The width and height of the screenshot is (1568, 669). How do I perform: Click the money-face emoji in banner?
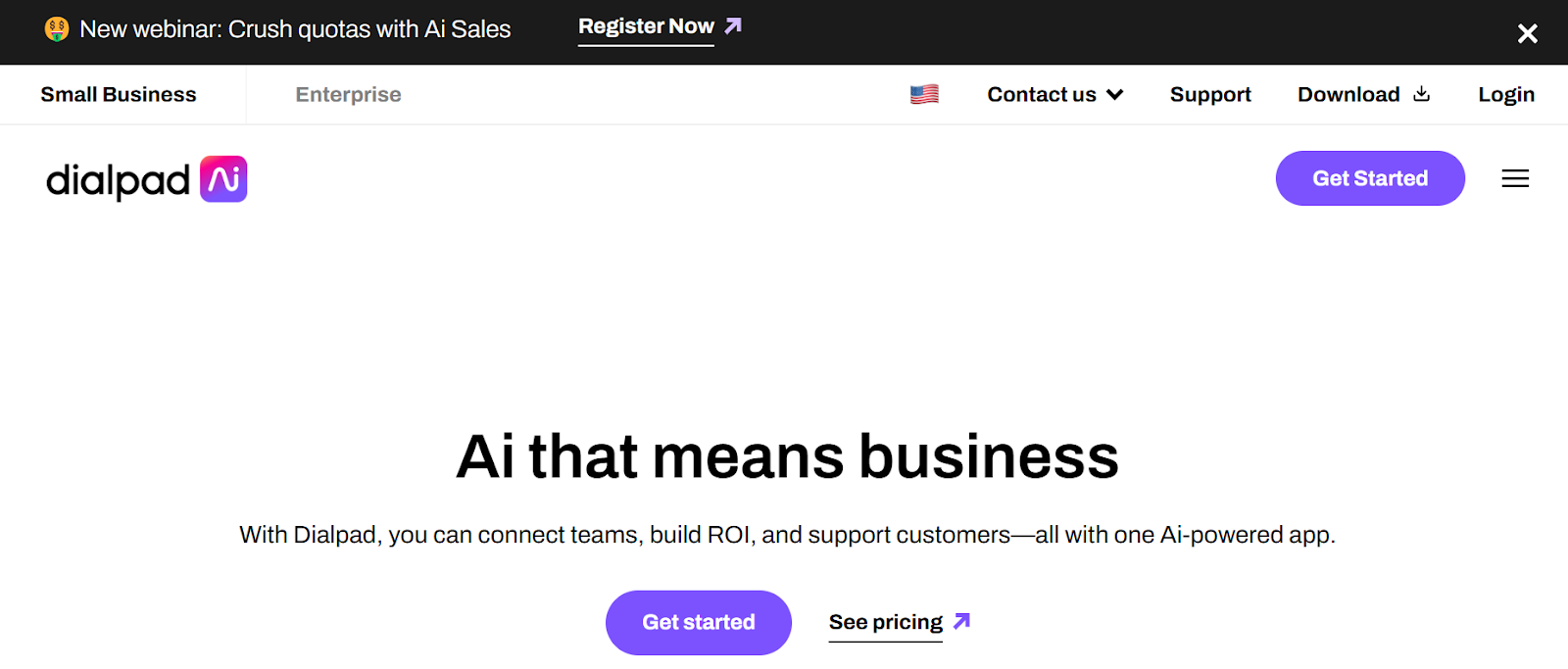57,29
